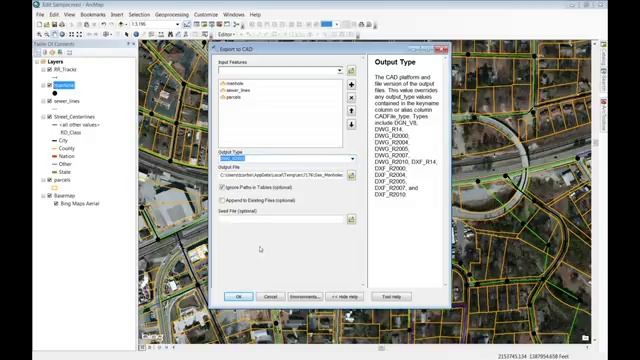
Task: Browse for Input Features folder icon
Action: (351, 71)
